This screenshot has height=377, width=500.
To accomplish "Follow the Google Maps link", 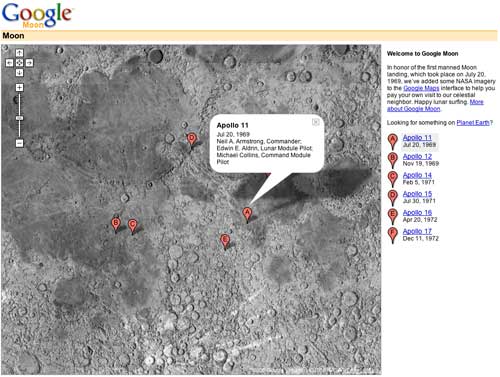I will tap(421, 88).
